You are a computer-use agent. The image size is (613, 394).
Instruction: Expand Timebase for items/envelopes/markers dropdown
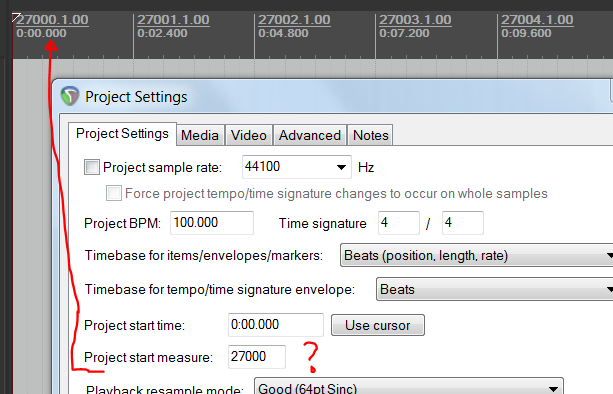point(477,255)
